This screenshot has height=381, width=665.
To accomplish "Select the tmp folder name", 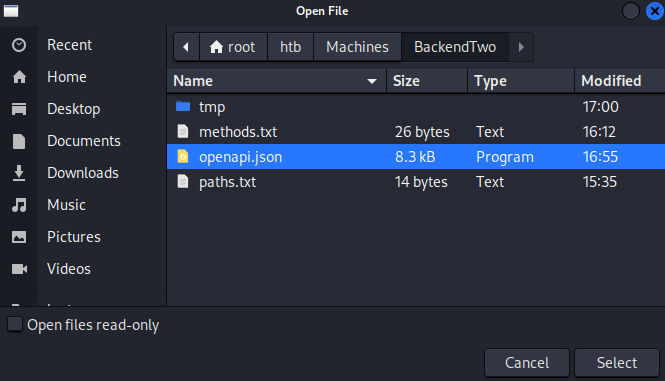I will click(212, 107).
